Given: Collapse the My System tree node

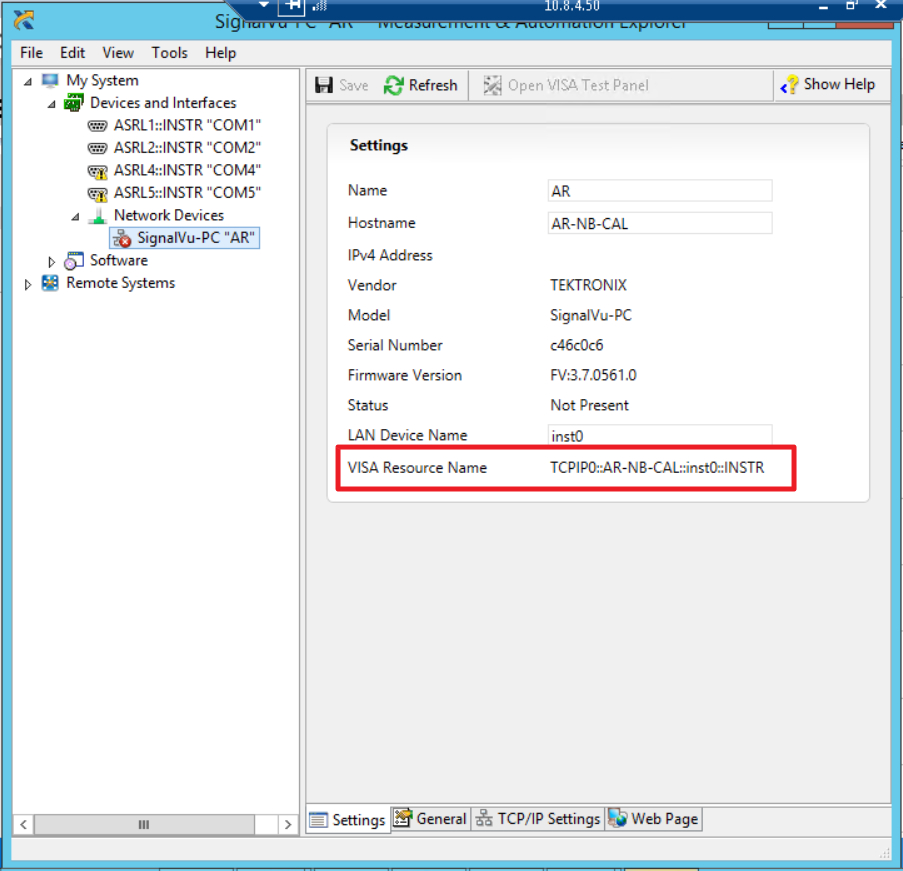Looking at the screenshot, I should [x=28, y=82].
